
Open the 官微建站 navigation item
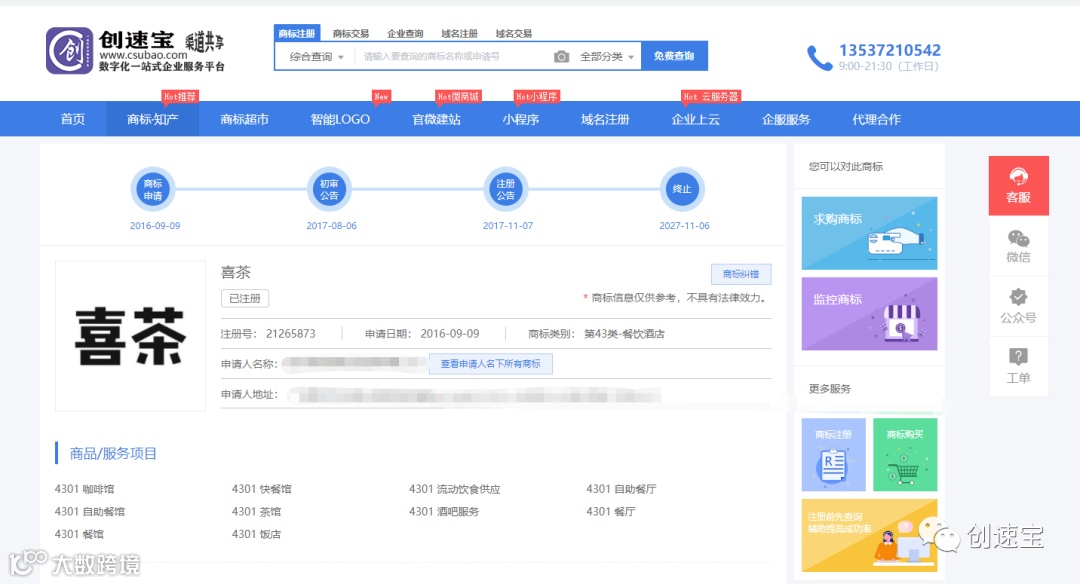coord(437,119)
